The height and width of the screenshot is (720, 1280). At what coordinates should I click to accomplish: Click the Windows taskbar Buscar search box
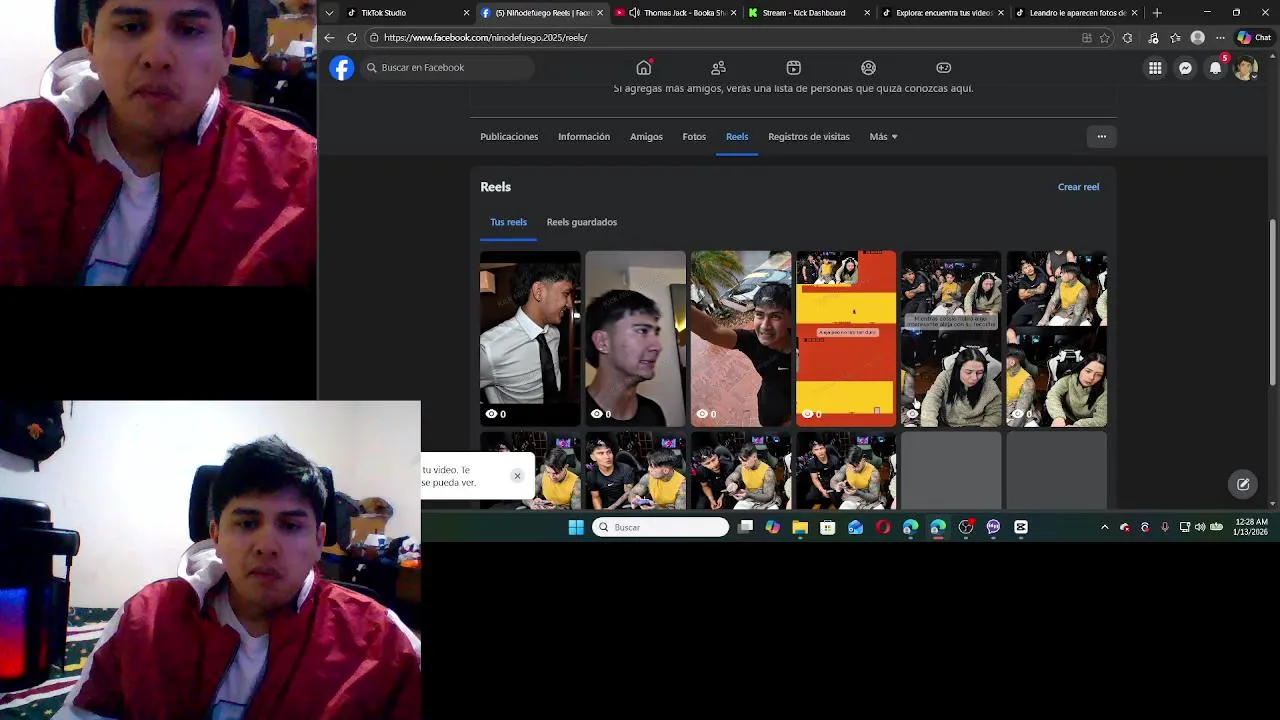pos(661,527)
